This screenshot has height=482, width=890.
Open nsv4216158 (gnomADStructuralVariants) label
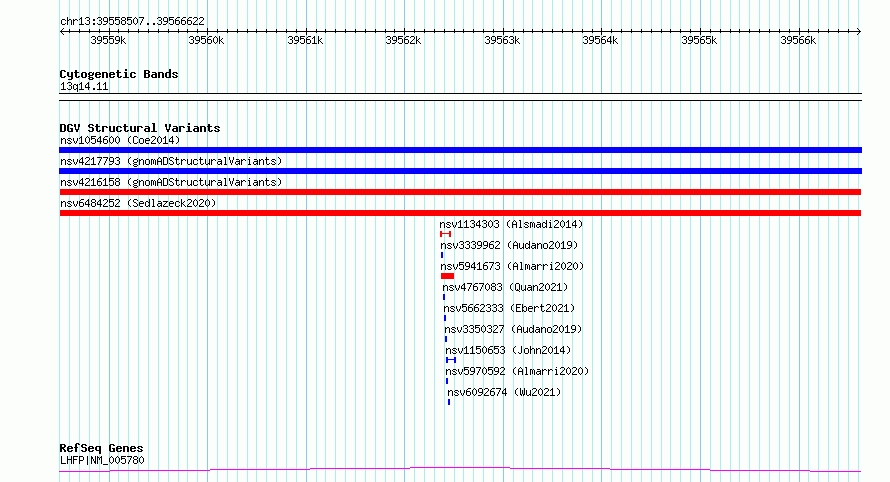click(x=171, y=182)
